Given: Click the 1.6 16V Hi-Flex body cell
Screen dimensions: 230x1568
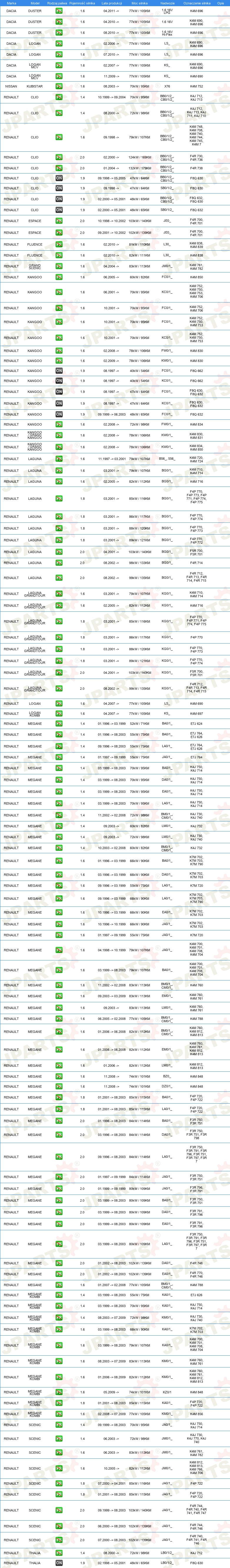Looking at the screenshot, I should pos(167,33).
